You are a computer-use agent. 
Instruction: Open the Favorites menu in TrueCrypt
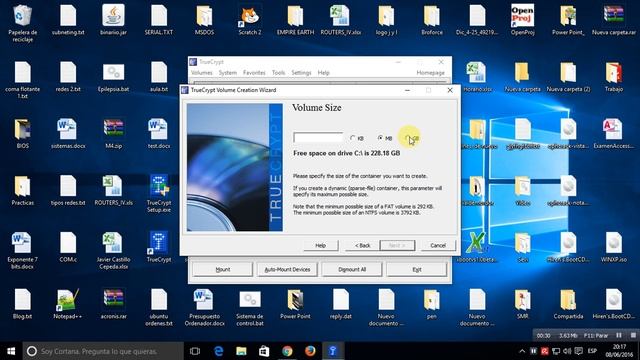(x=254, y=73)
